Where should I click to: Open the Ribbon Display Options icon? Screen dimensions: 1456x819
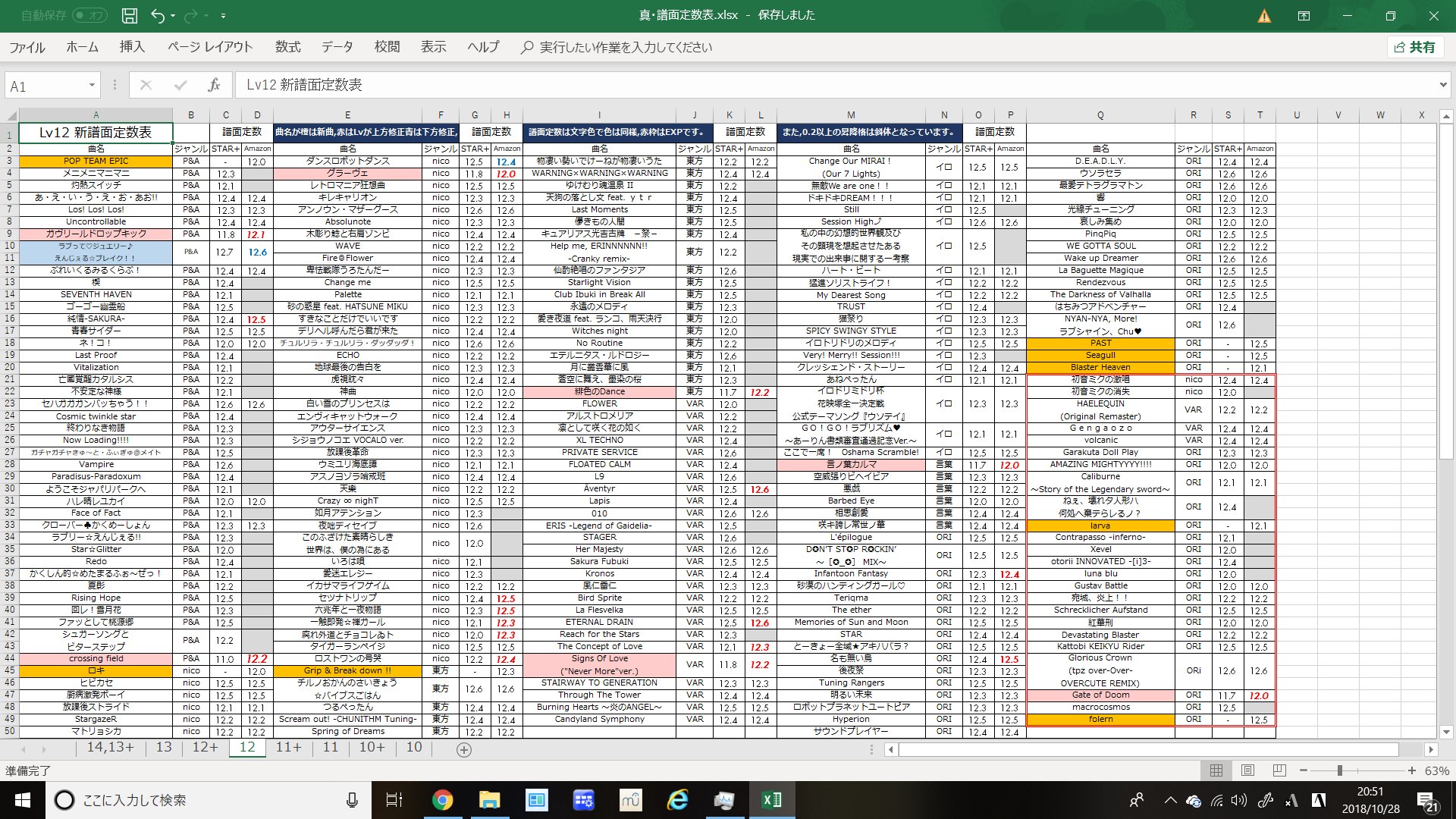(x=1304, y=16)
